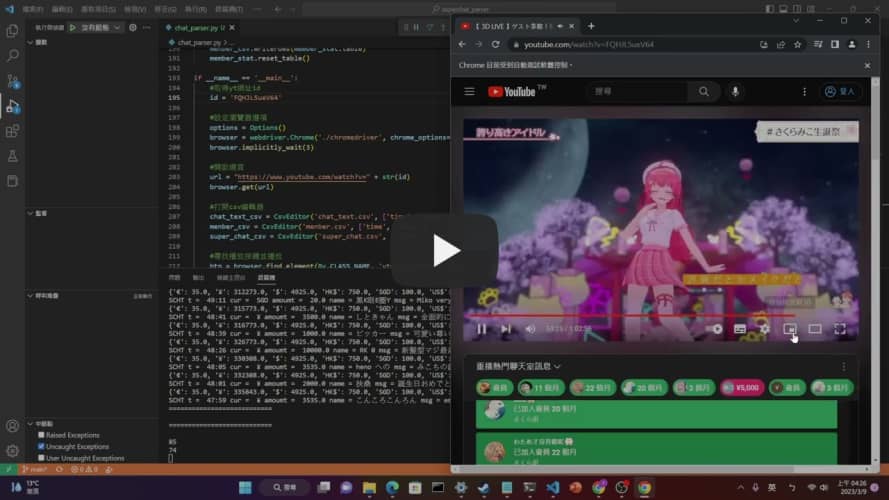Show hidden system tray icons chevron
The image size is (889, 500).
click(x=740, y=488)
